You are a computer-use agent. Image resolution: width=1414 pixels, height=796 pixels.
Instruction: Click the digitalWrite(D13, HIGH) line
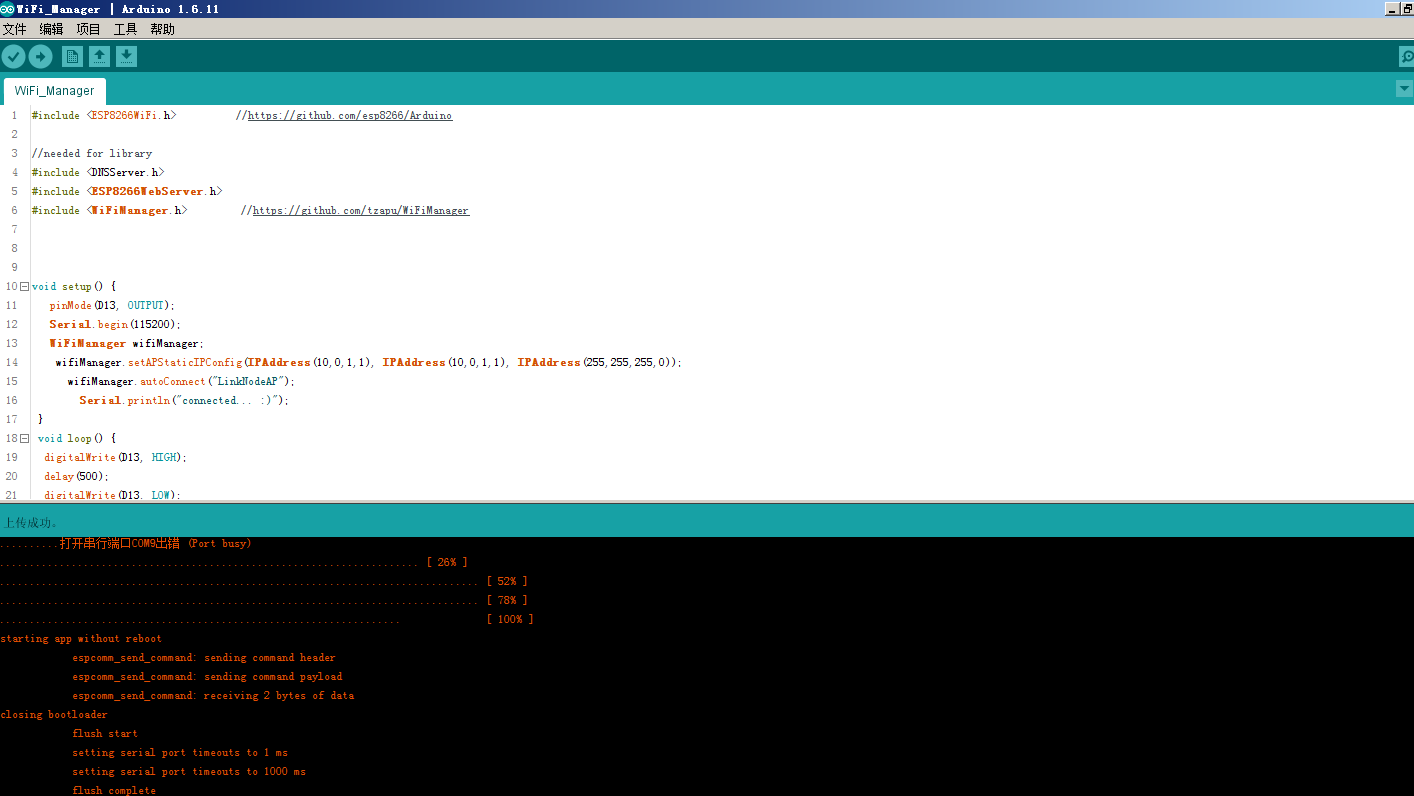[116, 458]
